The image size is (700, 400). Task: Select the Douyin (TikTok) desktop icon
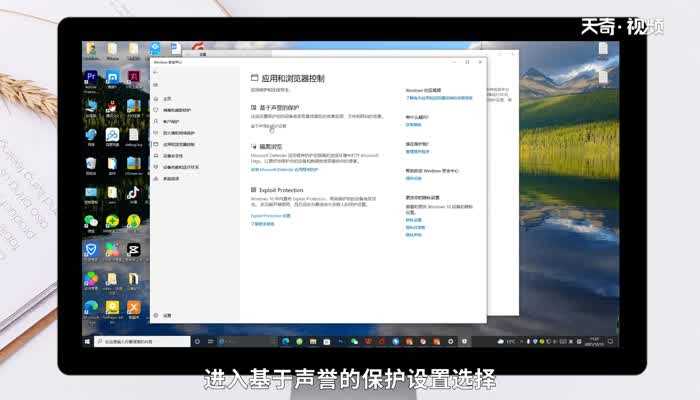tap(133, 195)
